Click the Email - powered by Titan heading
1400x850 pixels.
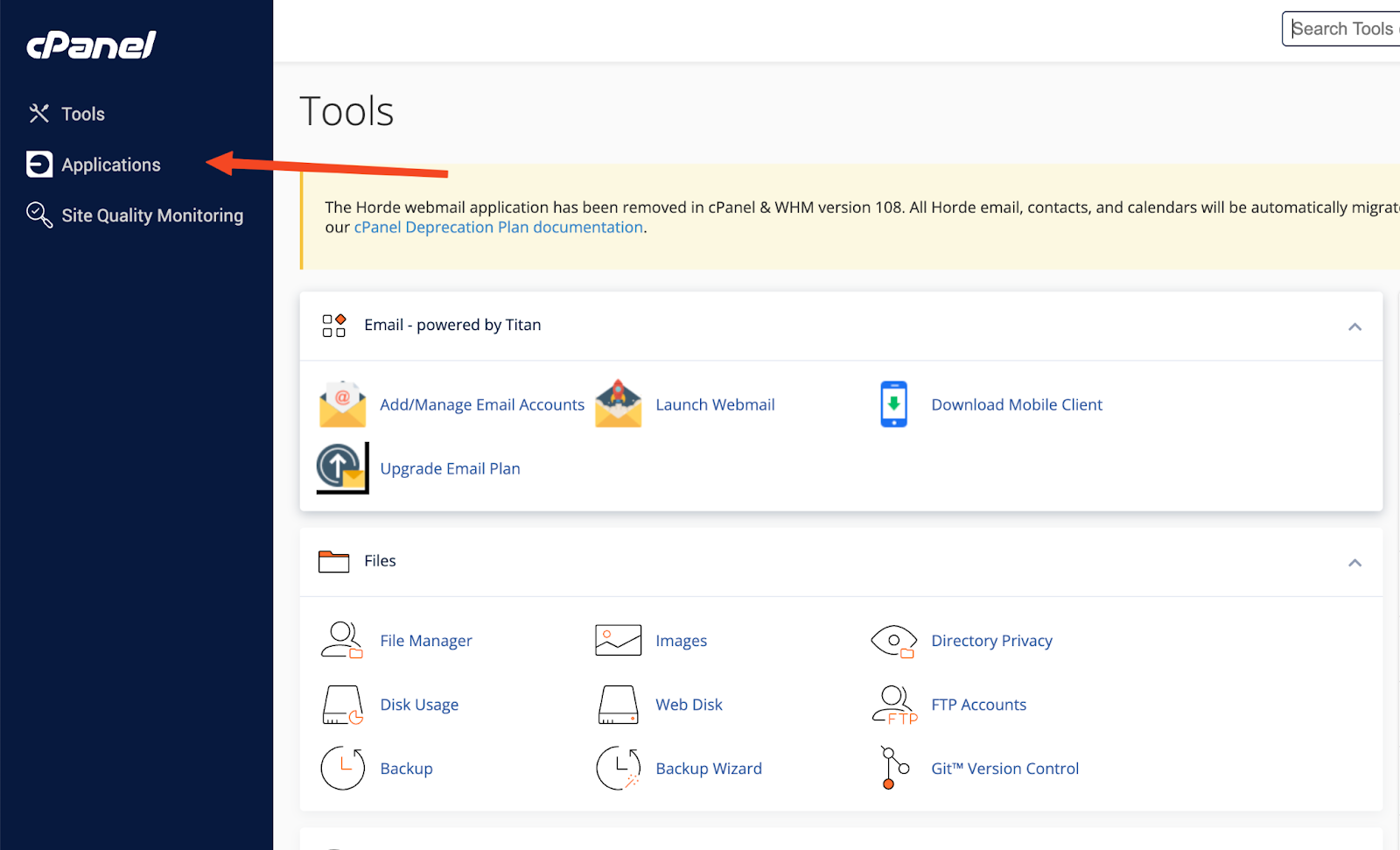pyautogui.click(x=452, y=325)
